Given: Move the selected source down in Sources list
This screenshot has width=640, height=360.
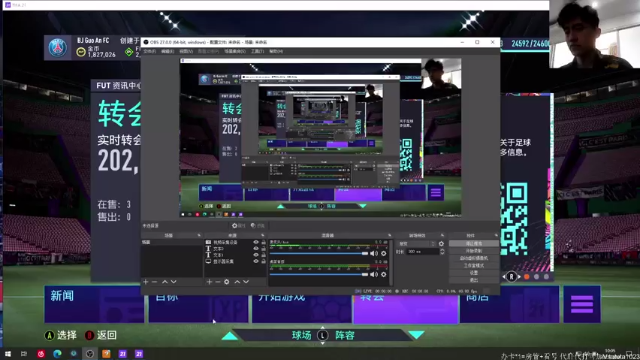Looking at the screenshot, I should click(x=246, y=282).
